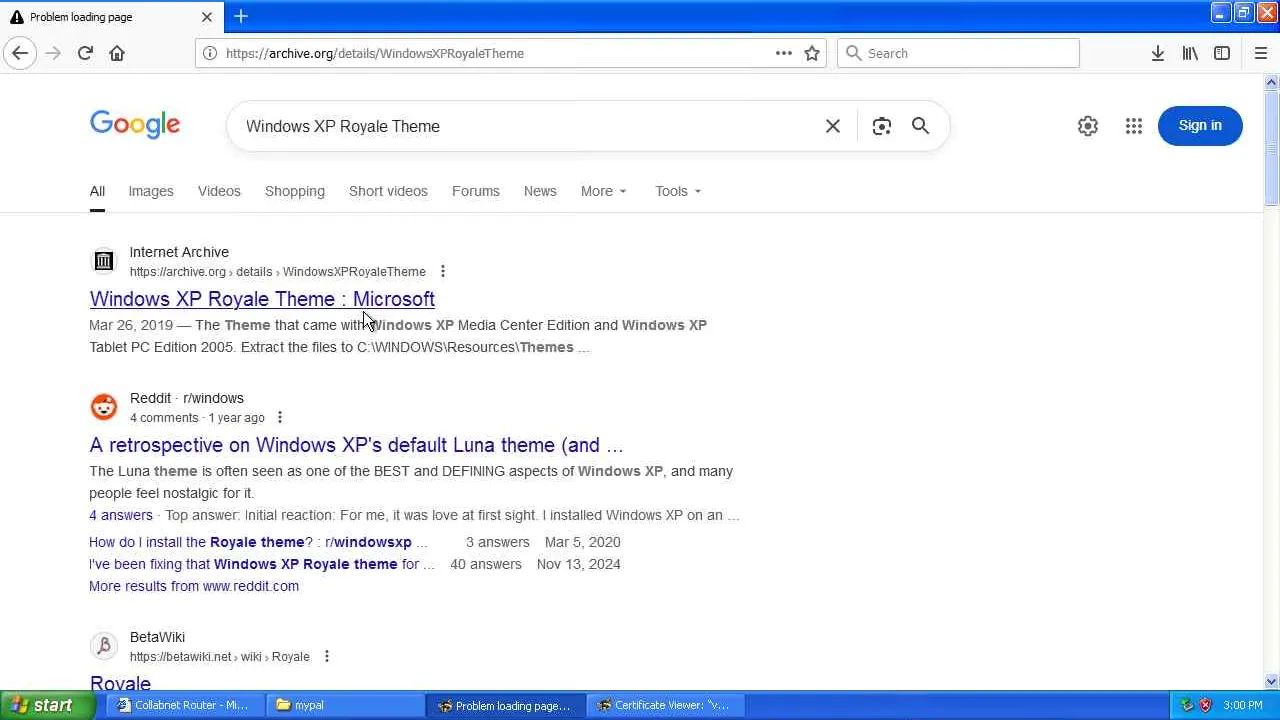
Task: Bookmark this page with the star
Action: click(812, 53)
